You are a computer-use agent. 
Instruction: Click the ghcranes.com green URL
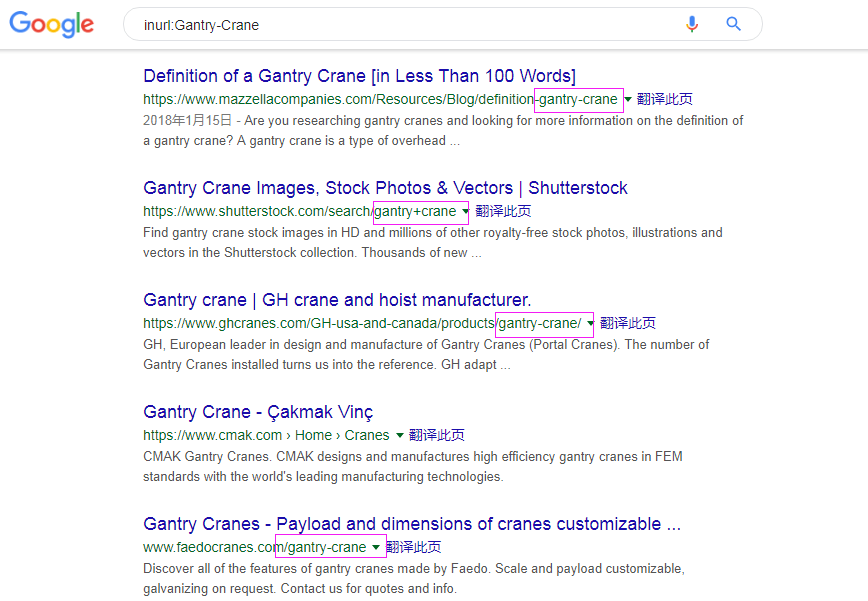[362, 323]
